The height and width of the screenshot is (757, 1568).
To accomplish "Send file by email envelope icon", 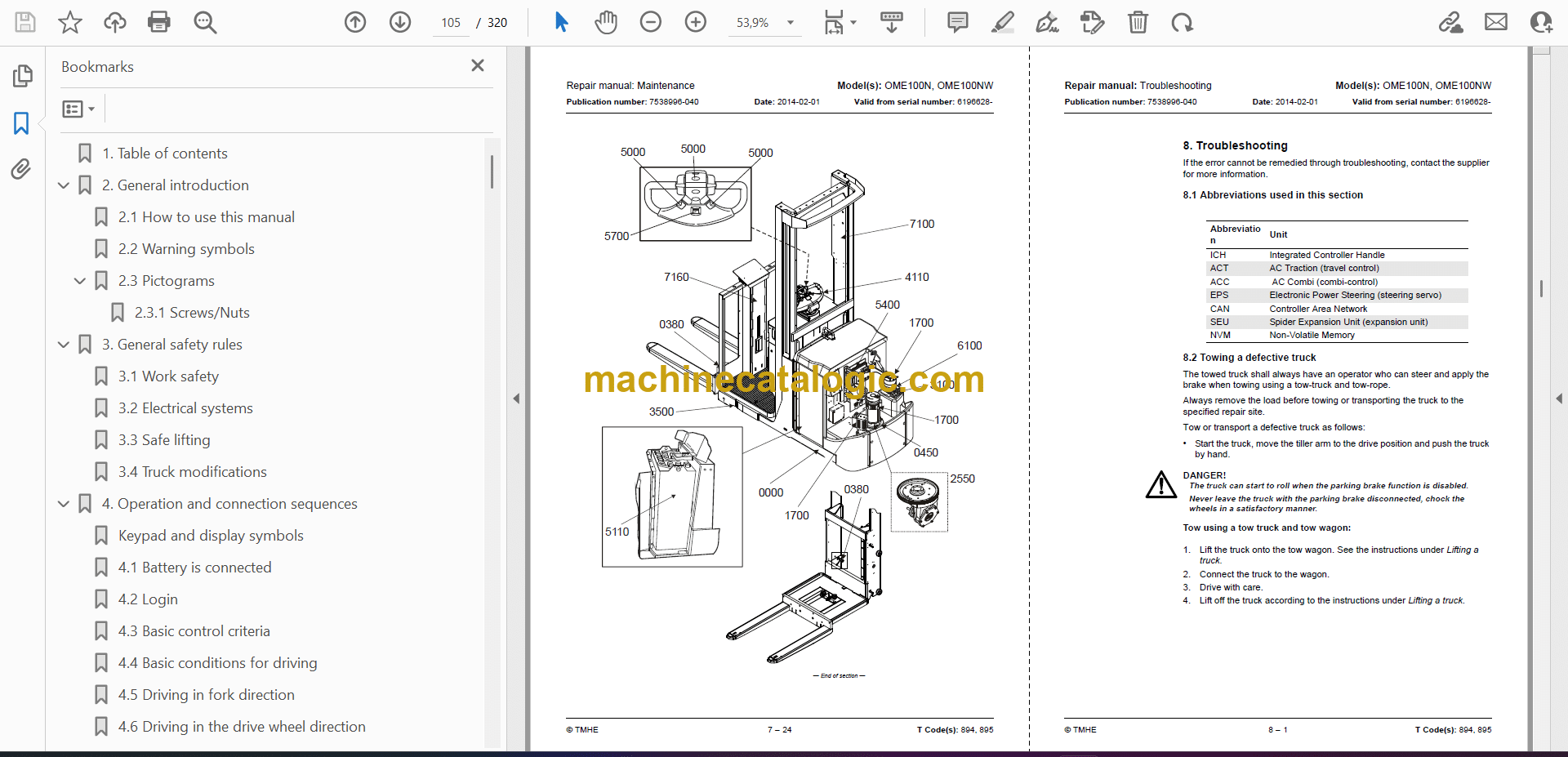I will 1496,22.
